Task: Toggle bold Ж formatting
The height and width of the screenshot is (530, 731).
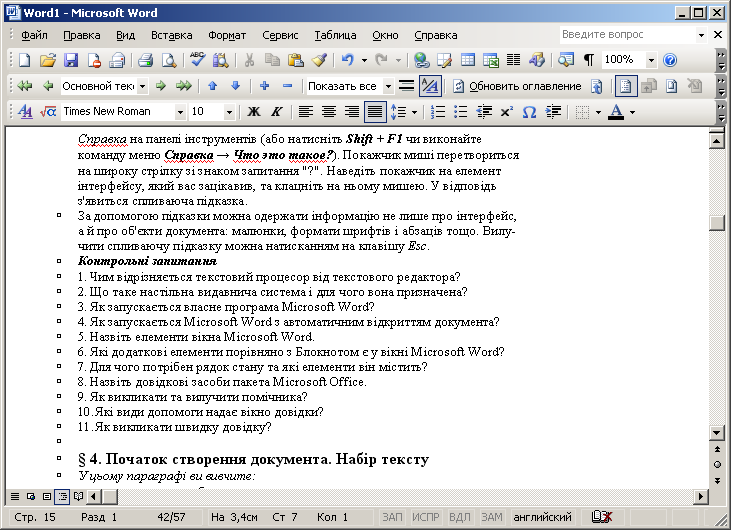Action: tap(254, 112)
